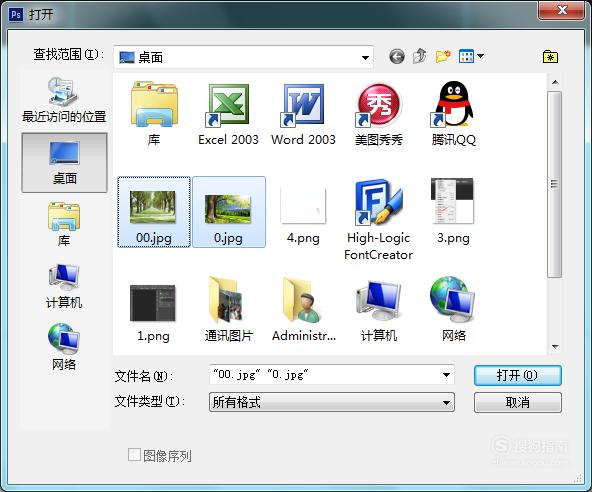Click the 取消 button
Viewport: 592px width, 492px height.
(518, 402)
